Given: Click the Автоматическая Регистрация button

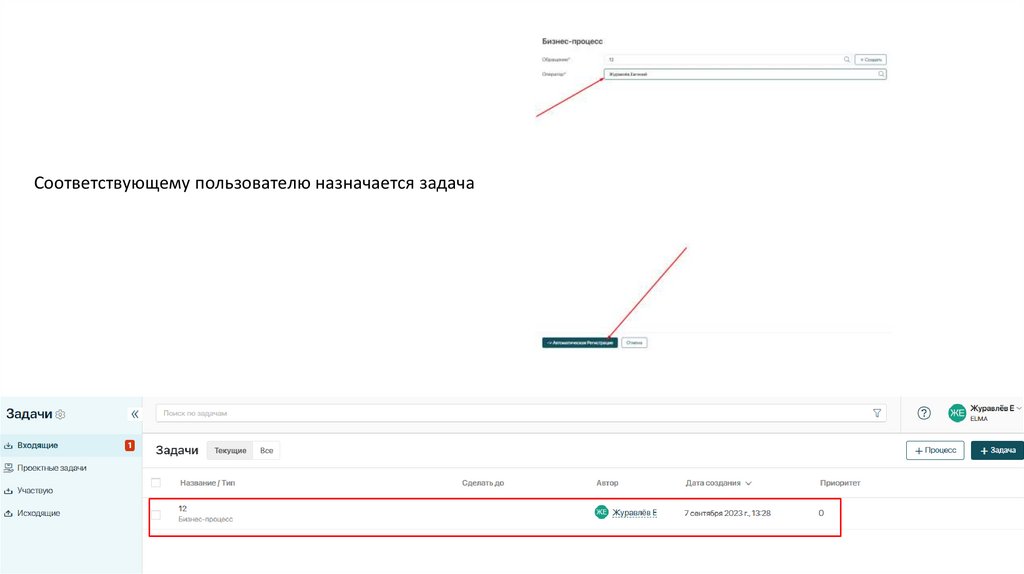Looking at the screenshot, I should (580, 342).
